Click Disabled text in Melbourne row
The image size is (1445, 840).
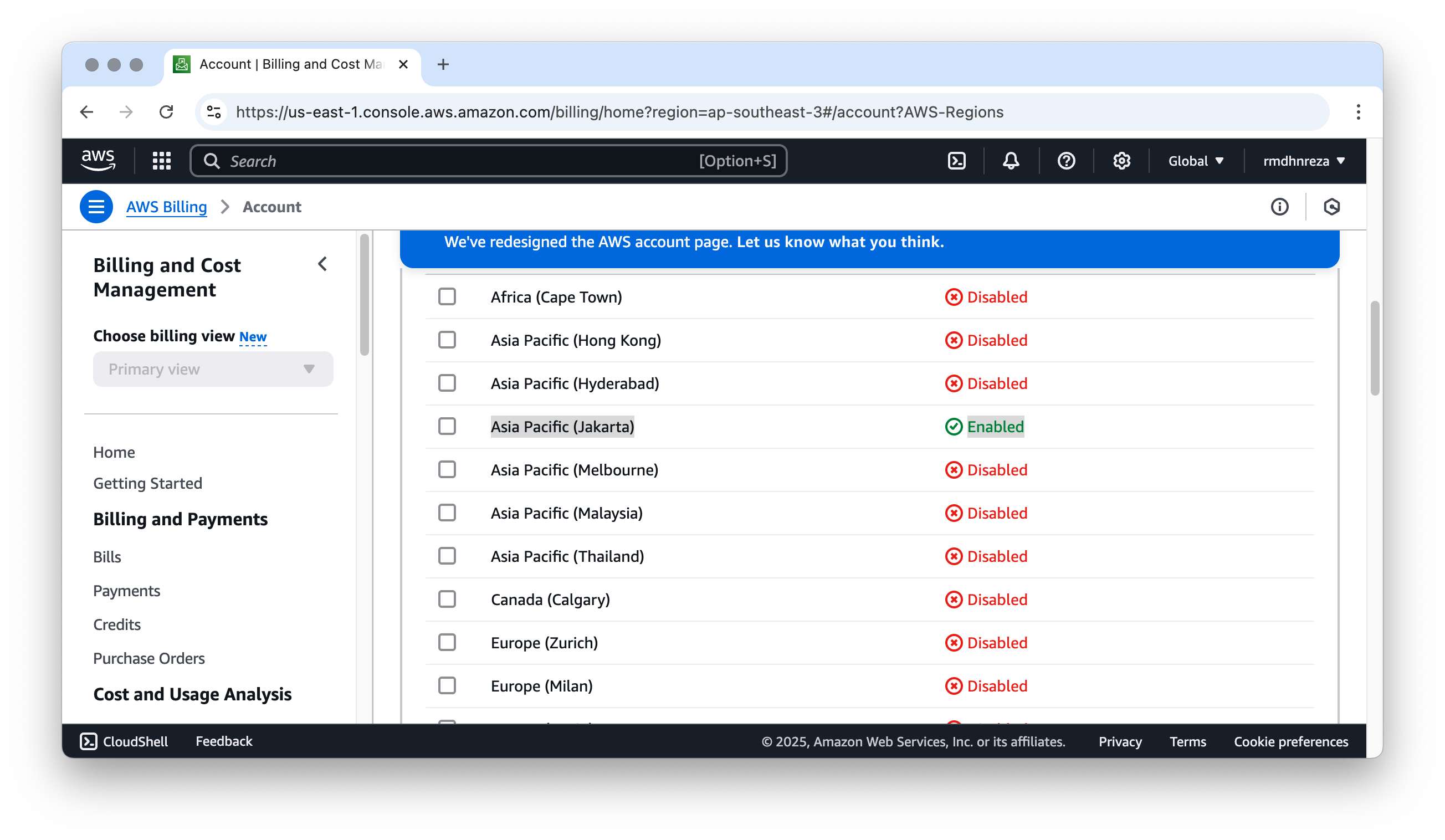click(x=997, y=470)
